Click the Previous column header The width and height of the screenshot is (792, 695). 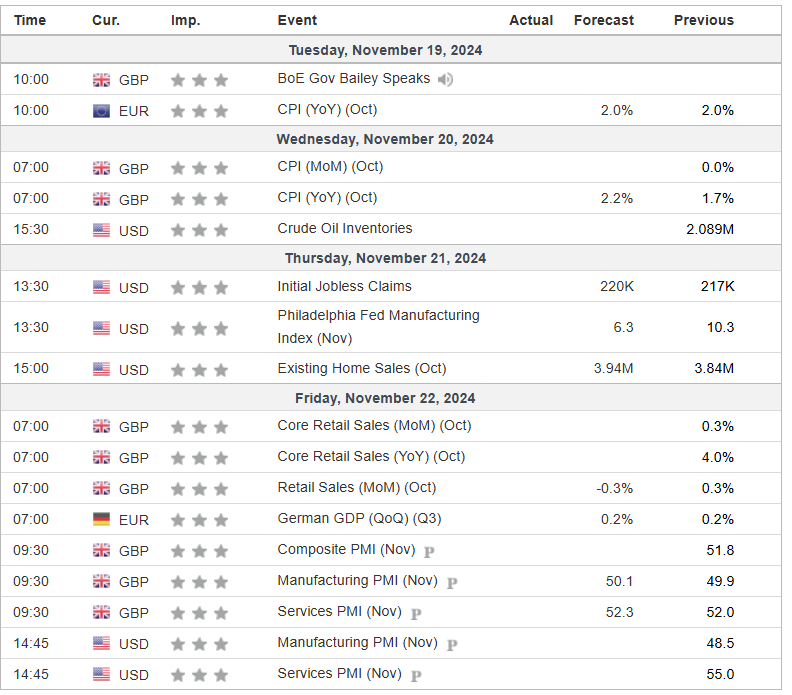(x=703, y=20)
